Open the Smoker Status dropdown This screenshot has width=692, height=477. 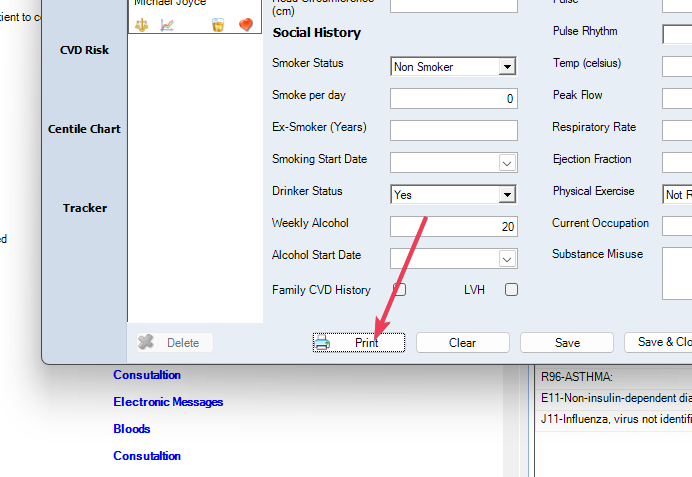point(507,67)
